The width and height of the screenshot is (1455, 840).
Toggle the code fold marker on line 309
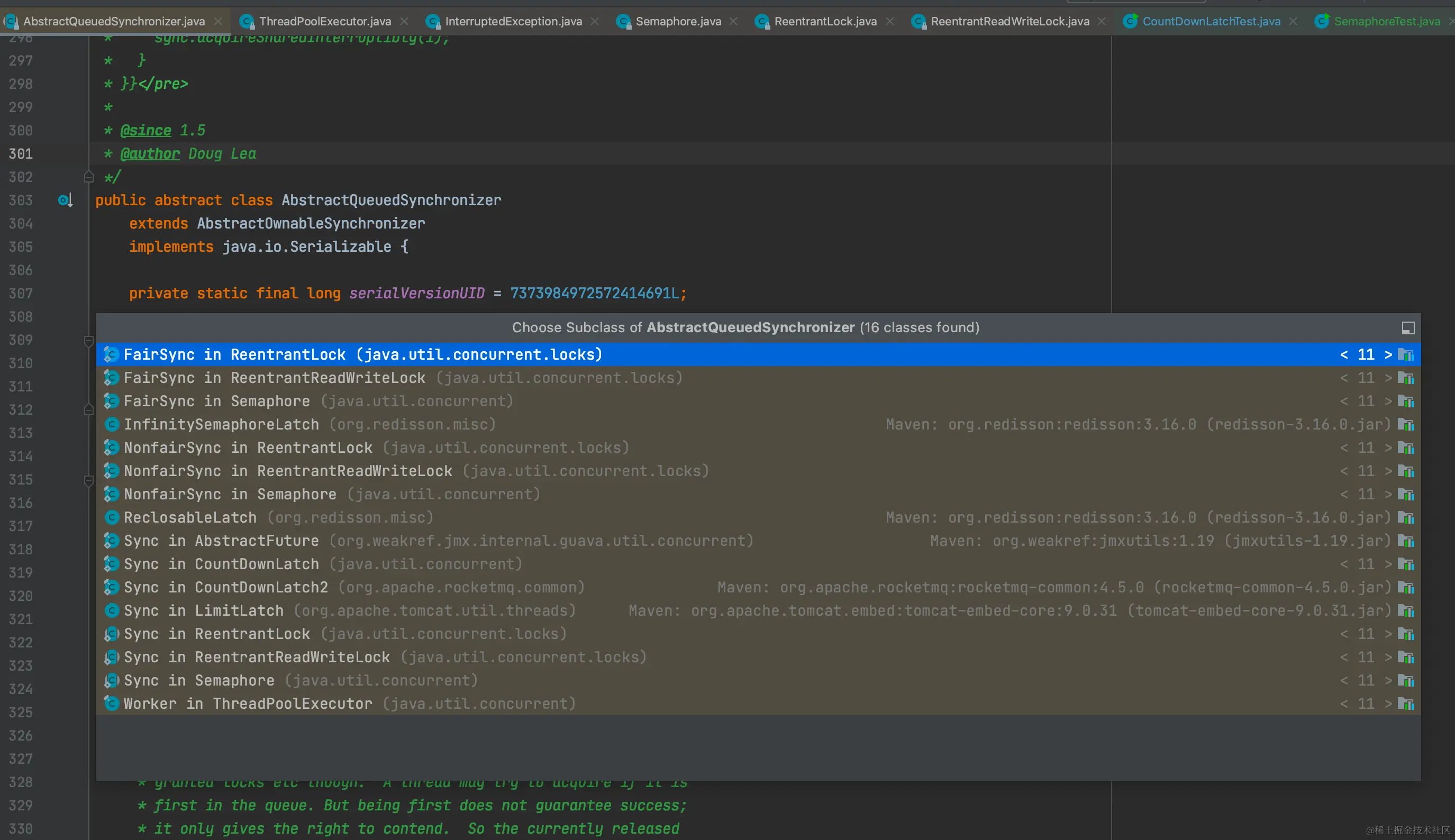[89, 340]
